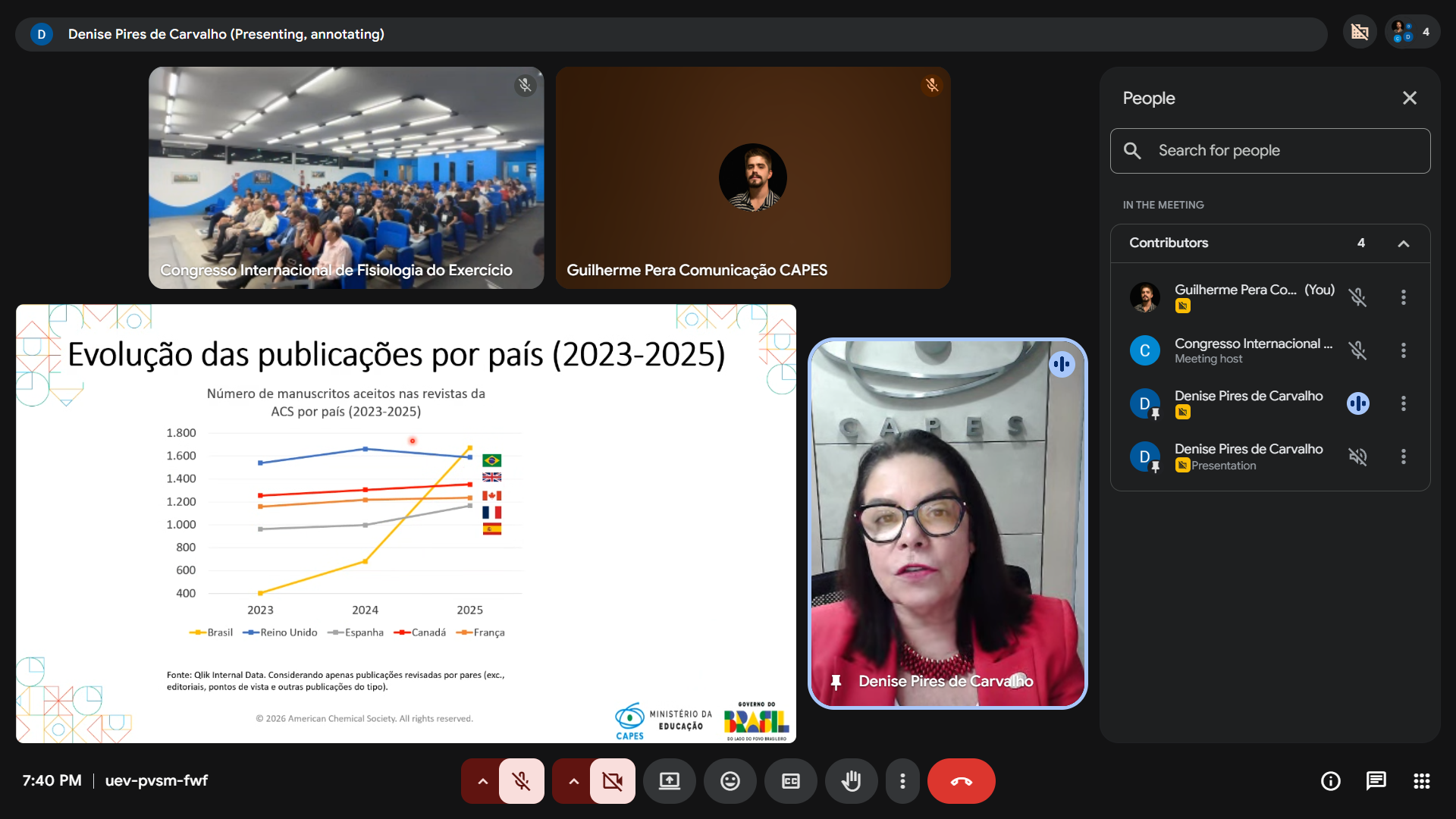Open more options in the bottom bar
Viewport: 1456px width, 819px height.
(902, 781)
